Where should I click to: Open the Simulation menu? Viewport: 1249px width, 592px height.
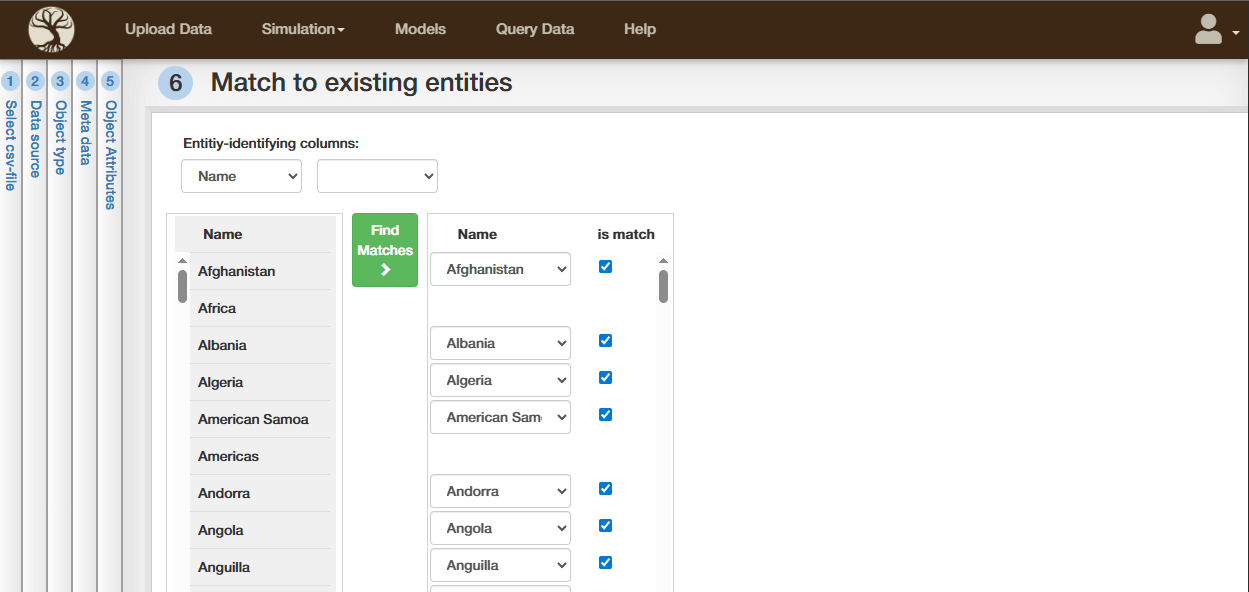[x=302, y=29]
